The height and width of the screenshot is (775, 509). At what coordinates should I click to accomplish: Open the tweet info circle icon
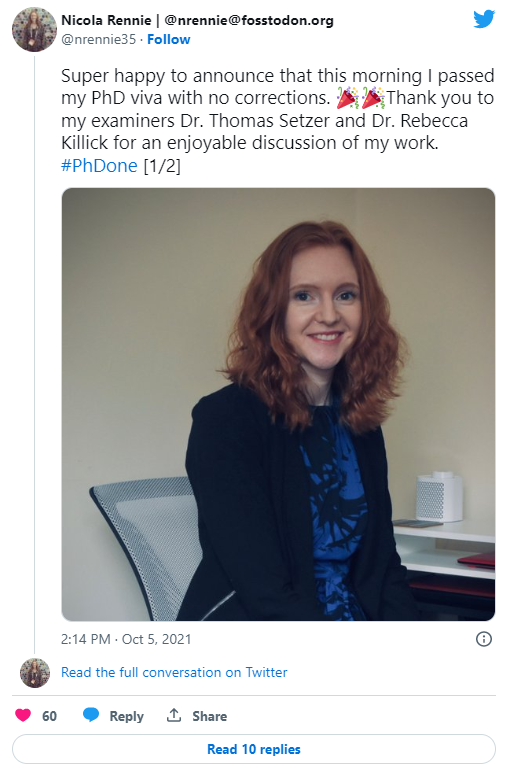[x=483, y=639]
